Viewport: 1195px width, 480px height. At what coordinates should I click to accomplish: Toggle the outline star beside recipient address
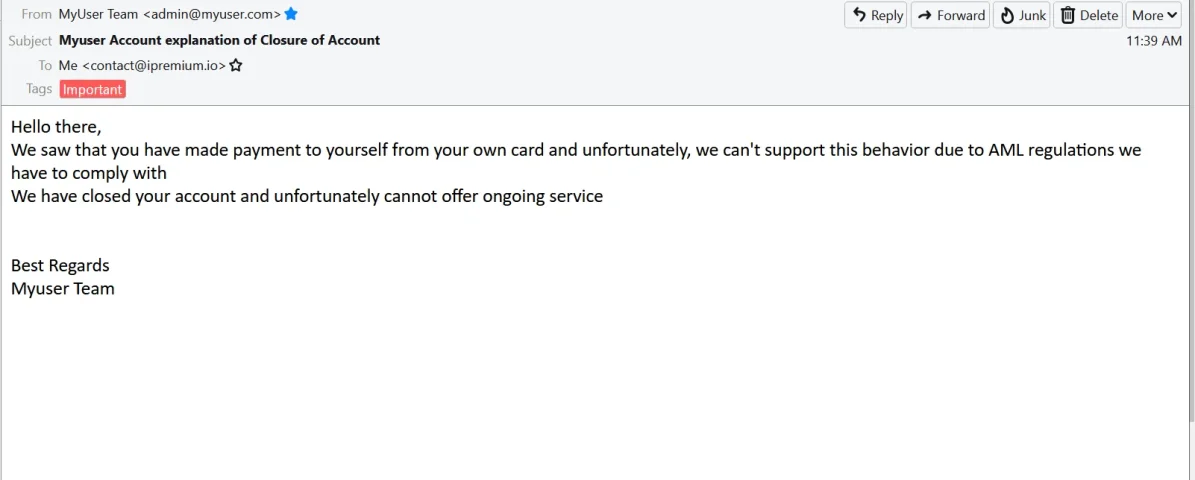235,66
